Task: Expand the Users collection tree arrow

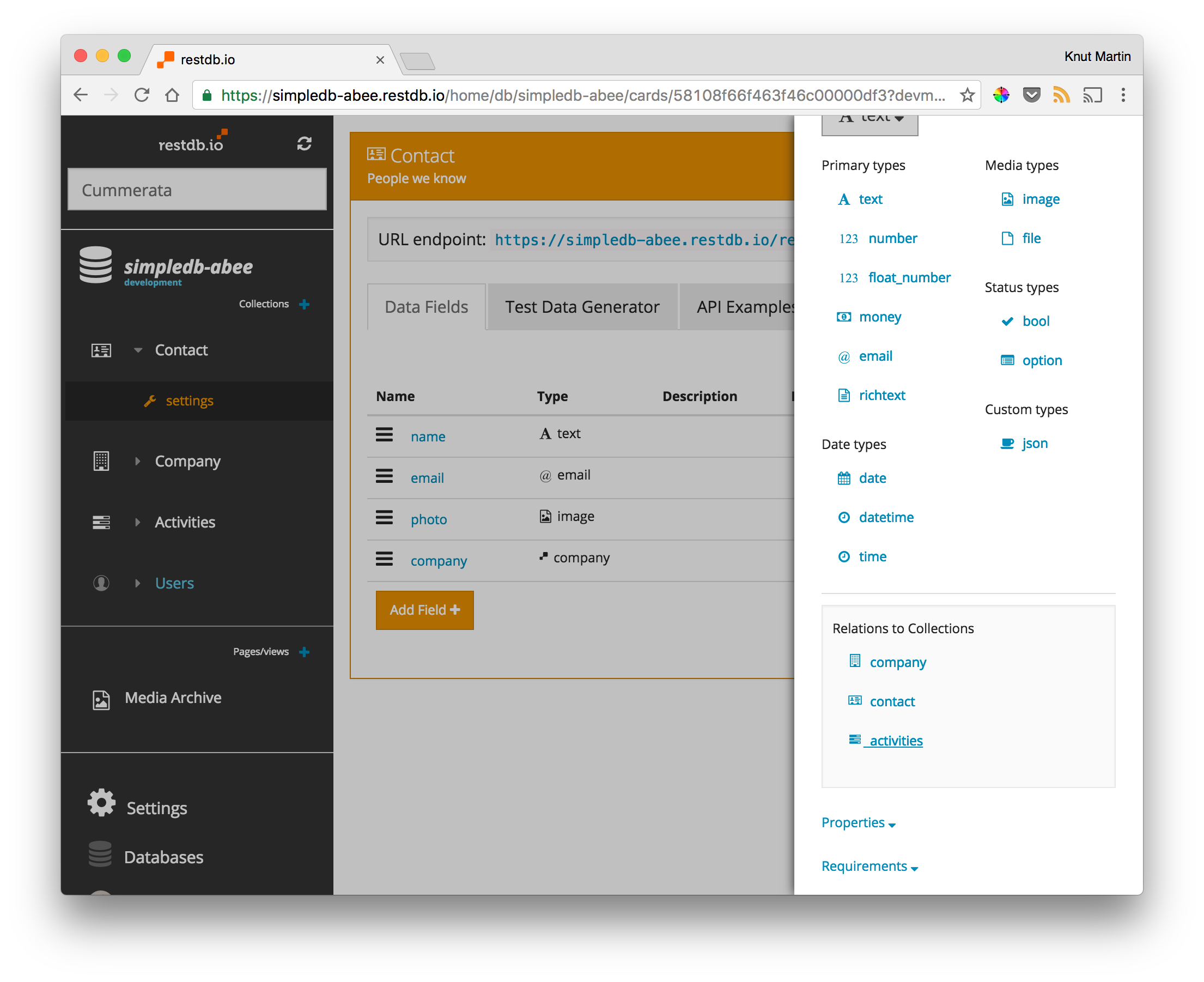Action: [137, 583]
